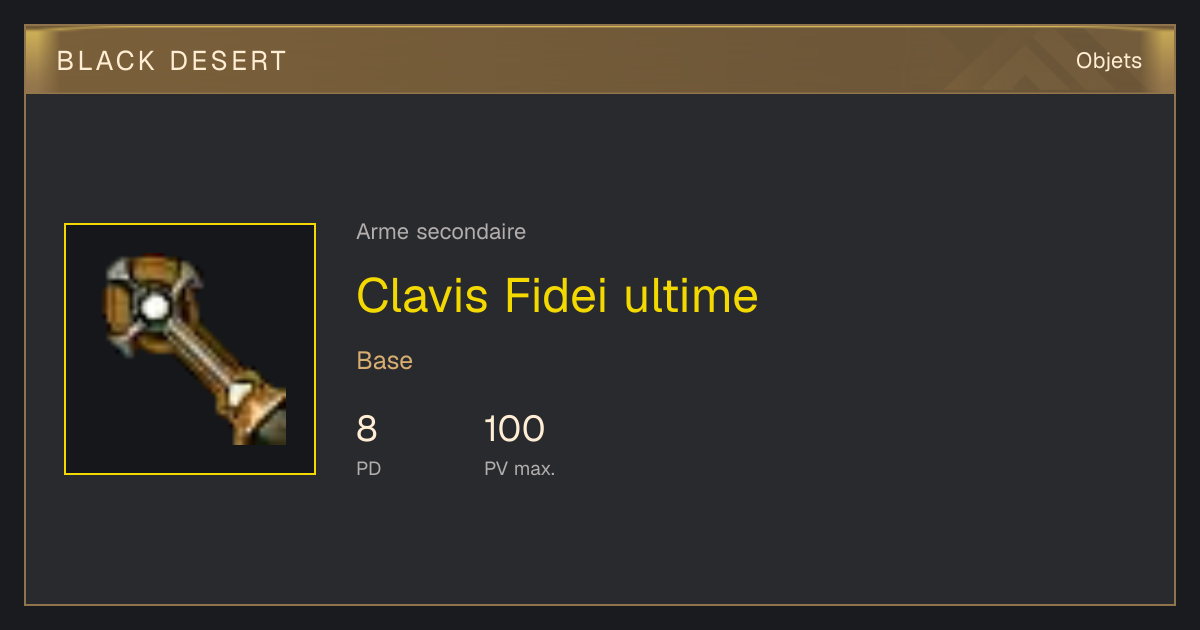Click the PD value of 8
The width and height of the screenshot is (1200, 630).
pos(367,429)
